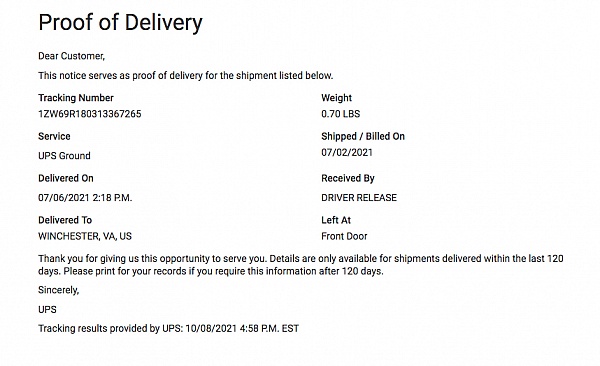Click the Delivered On label
The height and width of the screenshot is (366, 600).
coord(66,178)
